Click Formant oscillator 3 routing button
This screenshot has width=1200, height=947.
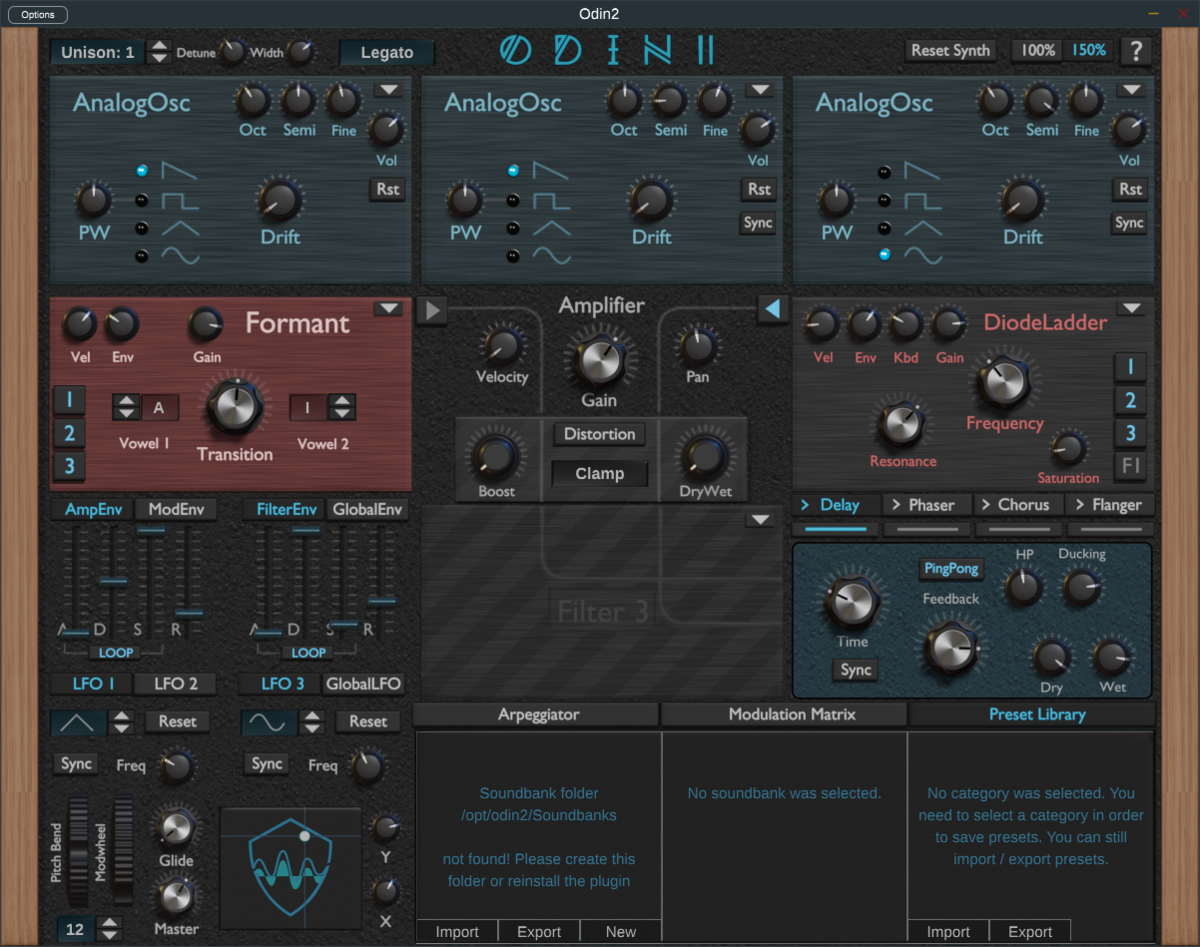(x=69, y=466)
